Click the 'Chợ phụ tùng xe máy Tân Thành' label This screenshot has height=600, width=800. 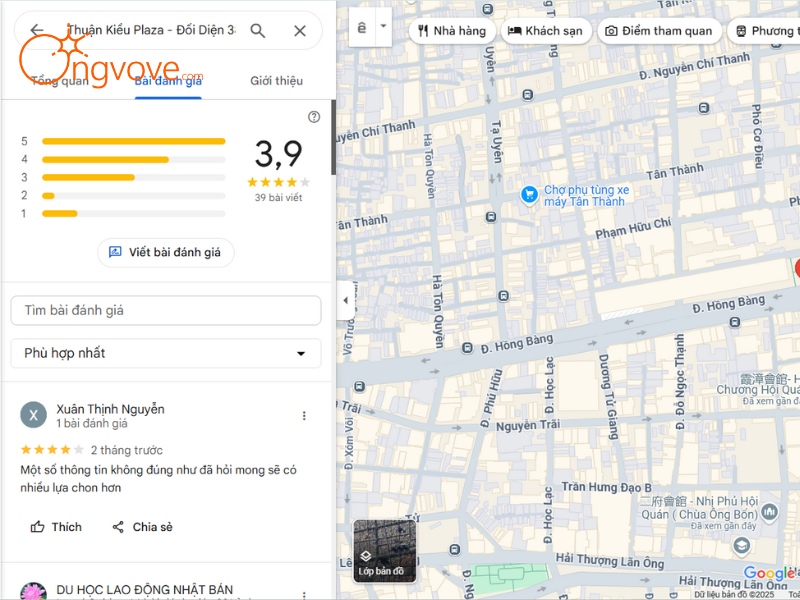click(587, 195)
